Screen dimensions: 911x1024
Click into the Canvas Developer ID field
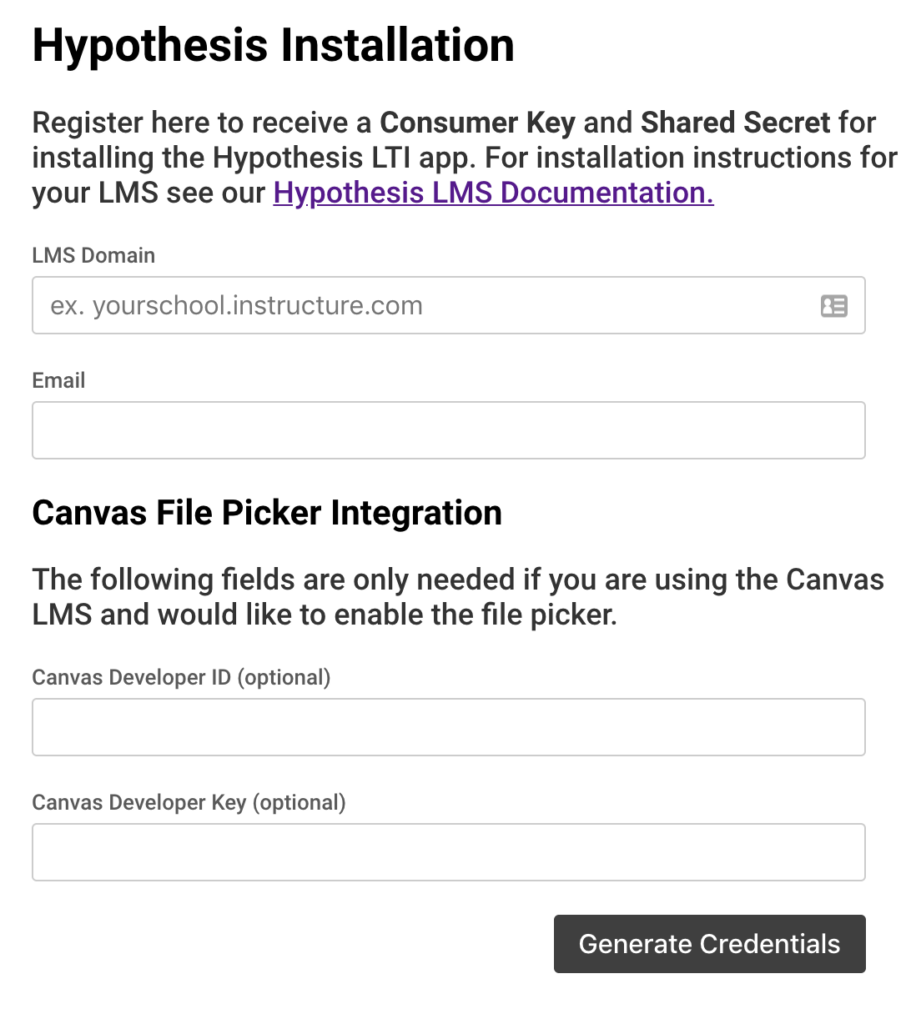click(x=449, y=727)
